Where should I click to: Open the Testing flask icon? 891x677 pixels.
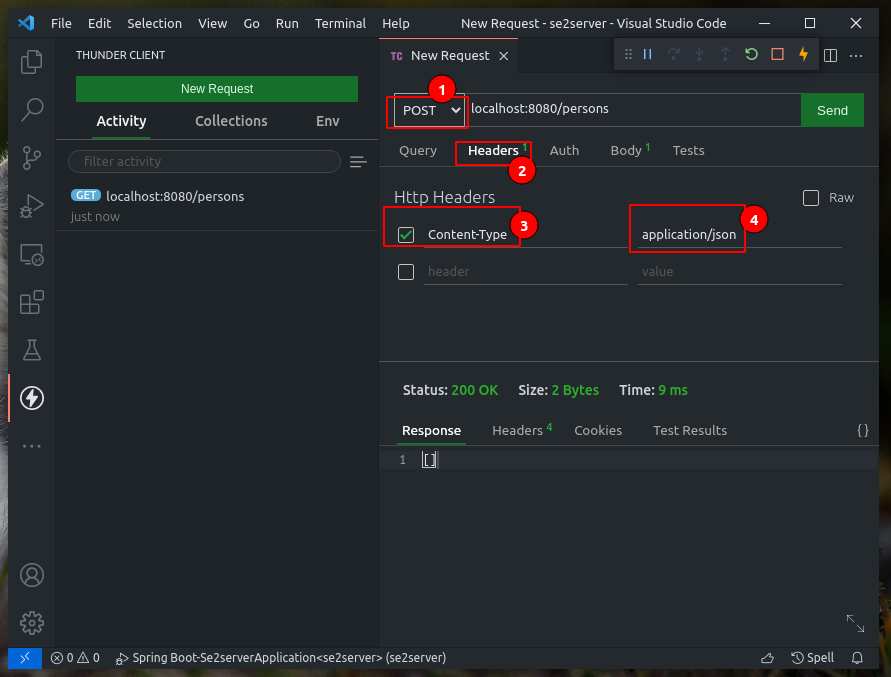click(31, 350)
